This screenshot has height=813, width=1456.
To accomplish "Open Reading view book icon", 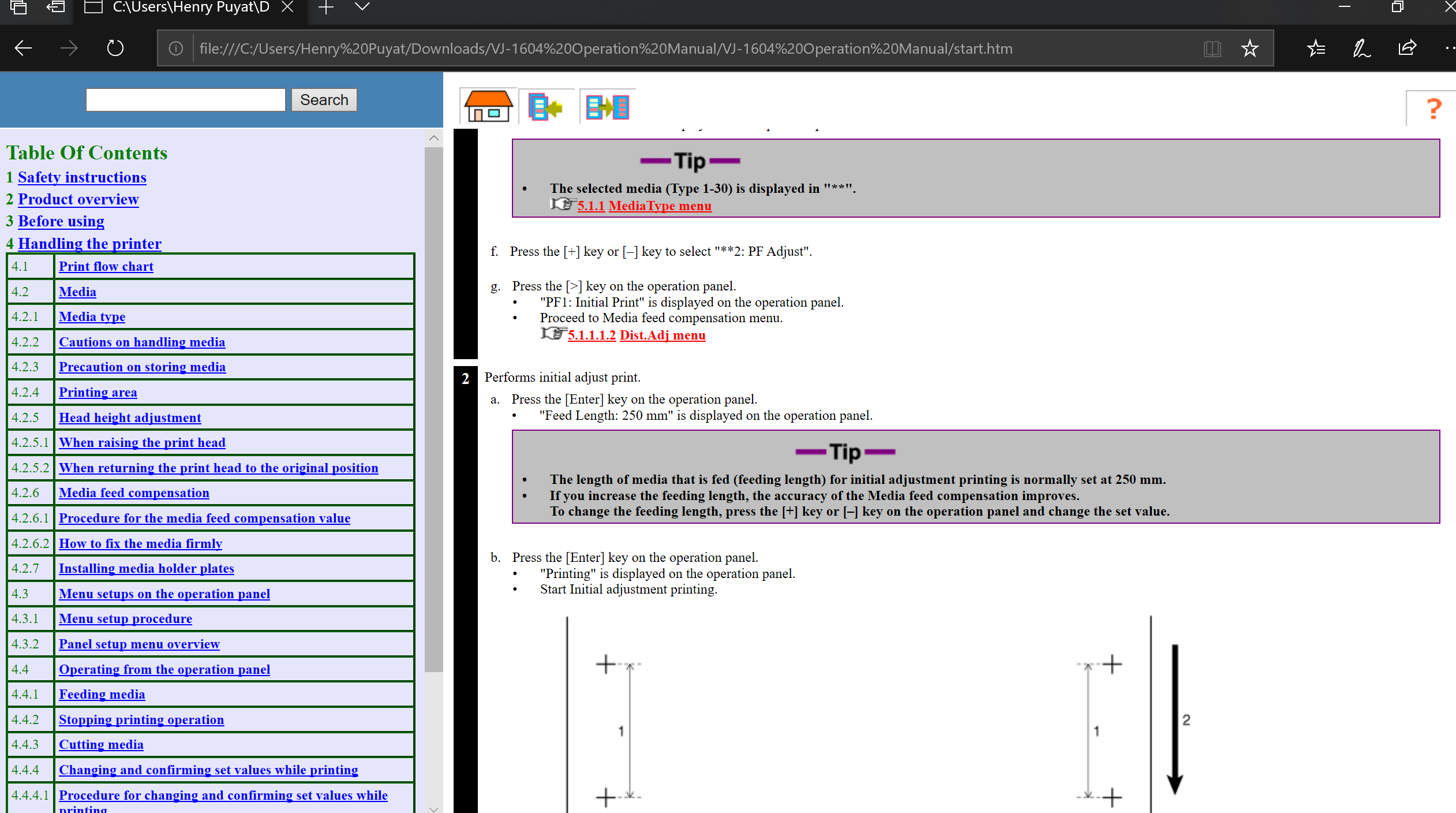I will (x=1212, y=49).
